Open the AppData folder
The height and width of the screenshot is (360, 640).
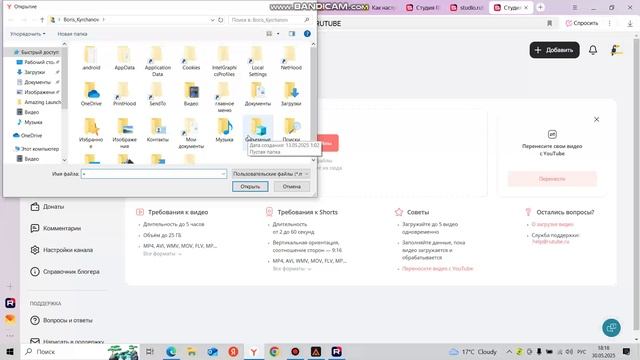tap(124, 58)
